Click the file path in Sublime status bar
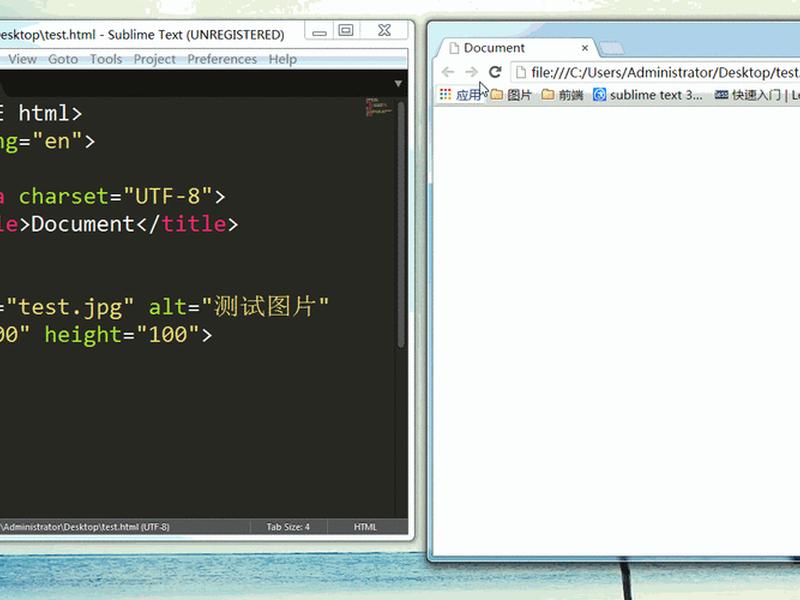 (x=85, y=527)
